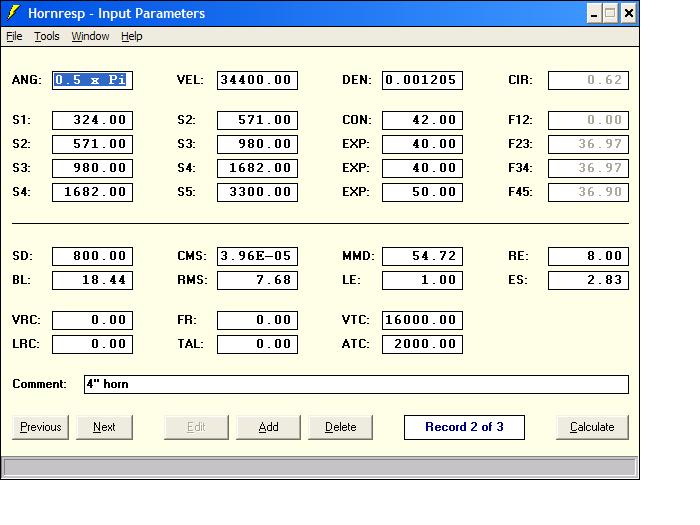Select the RMS field showing 7.68
700x525 pixels.
pos(257,280)
